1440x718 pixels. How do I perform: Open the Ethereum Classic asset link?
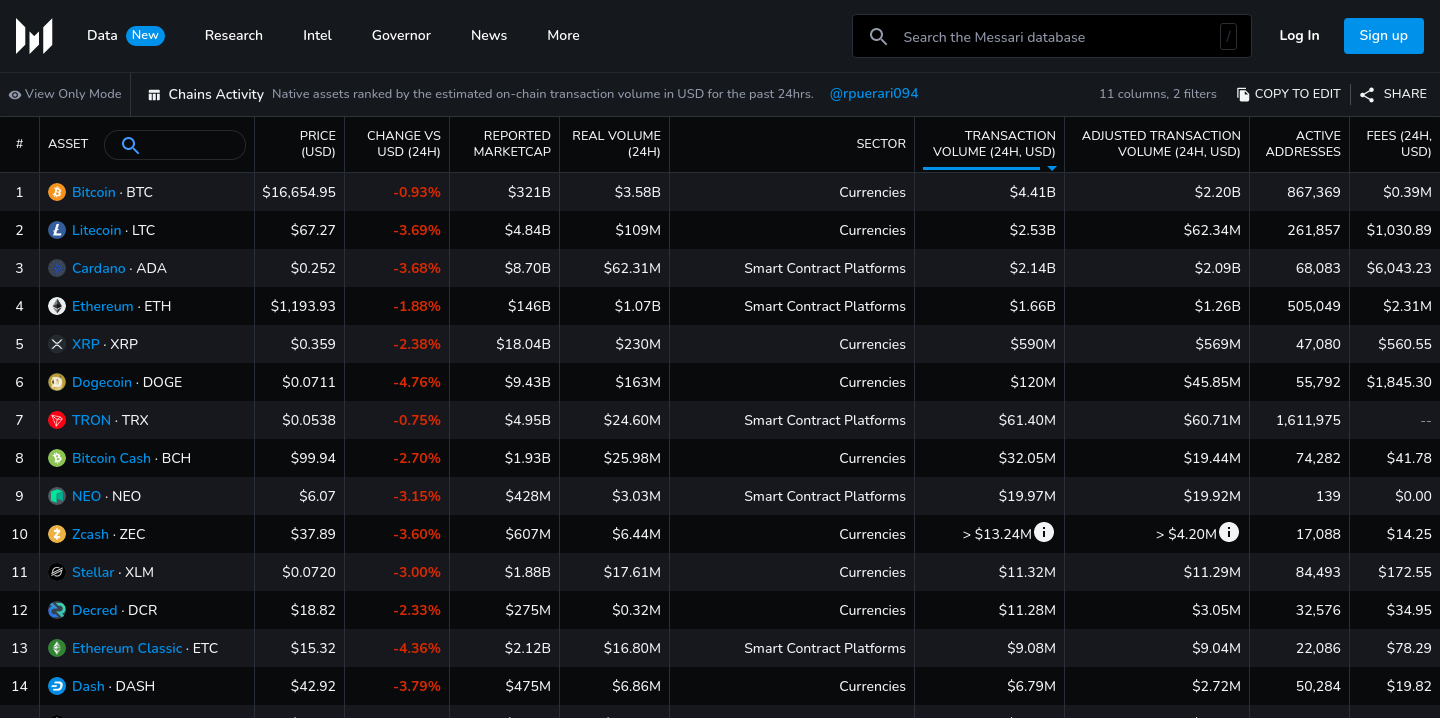point(127,648)
